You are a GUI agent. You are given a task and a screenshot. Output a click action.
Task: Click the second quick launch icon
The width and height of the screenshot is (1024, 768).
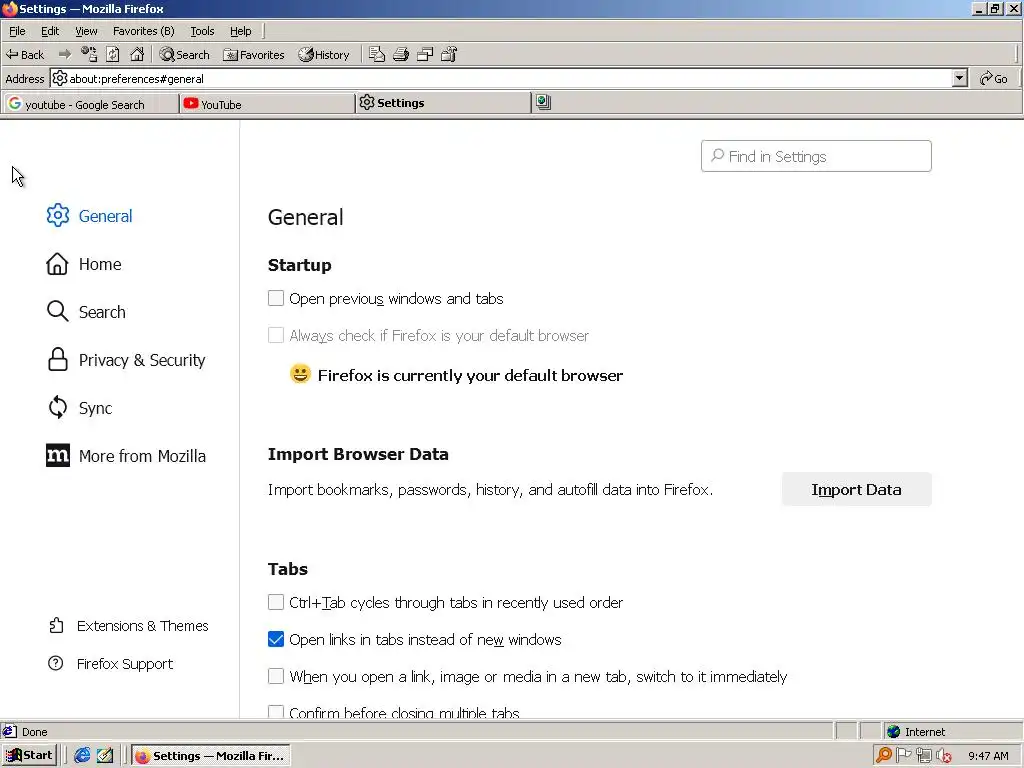[104, 756]
